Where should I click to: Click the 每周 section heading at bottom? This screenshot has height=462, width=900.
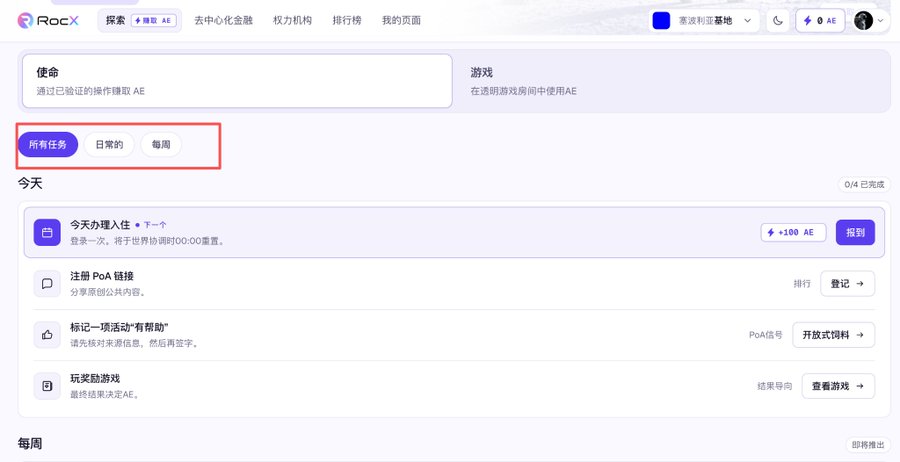[x=30, y=444]
